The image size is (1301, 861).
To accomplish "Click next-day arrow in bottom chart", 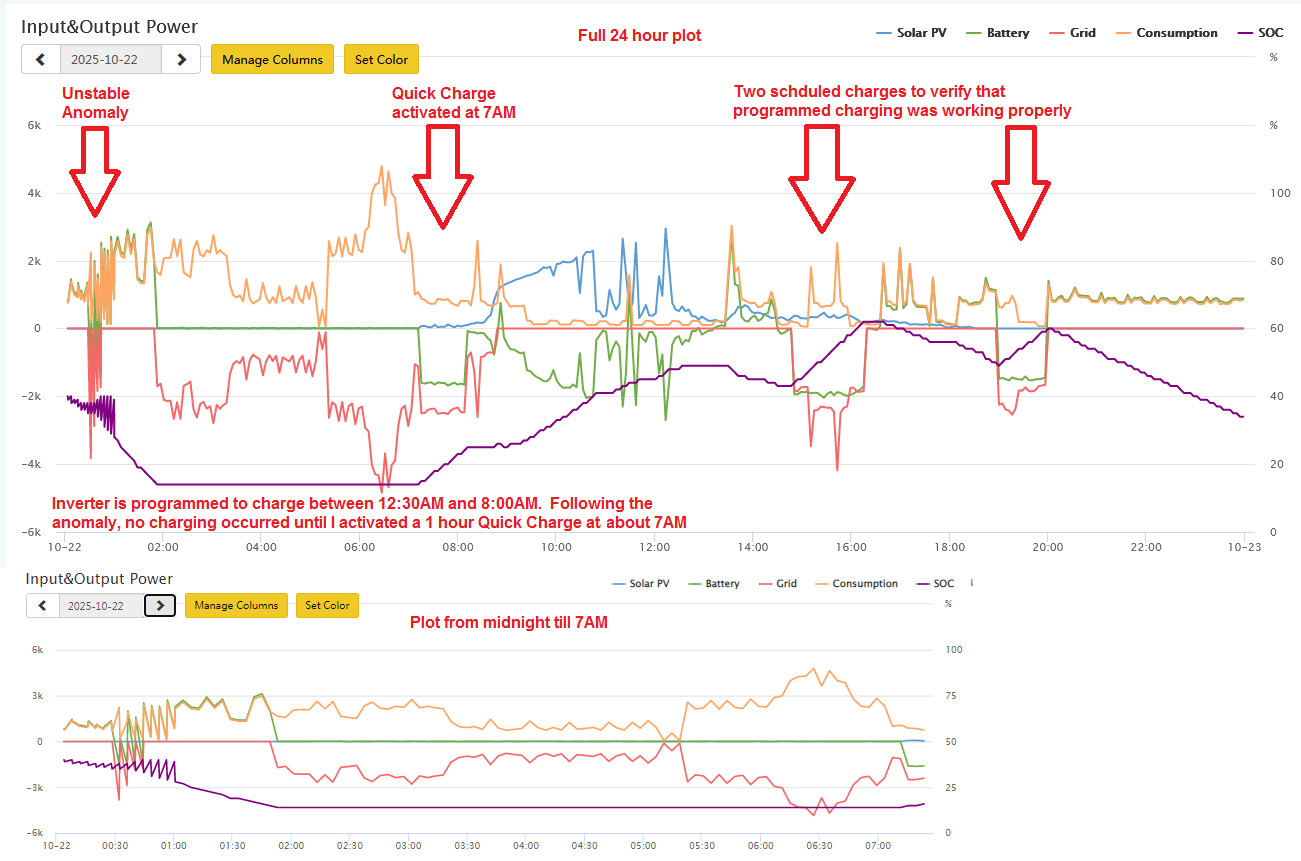I will [160, 605].
